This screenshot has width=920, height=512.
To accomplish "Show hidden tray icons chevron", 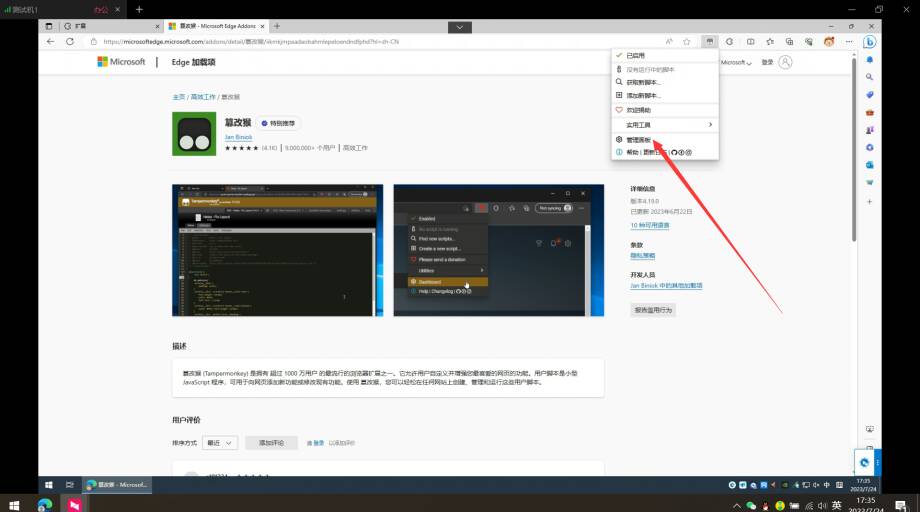I will pos(736,506).
